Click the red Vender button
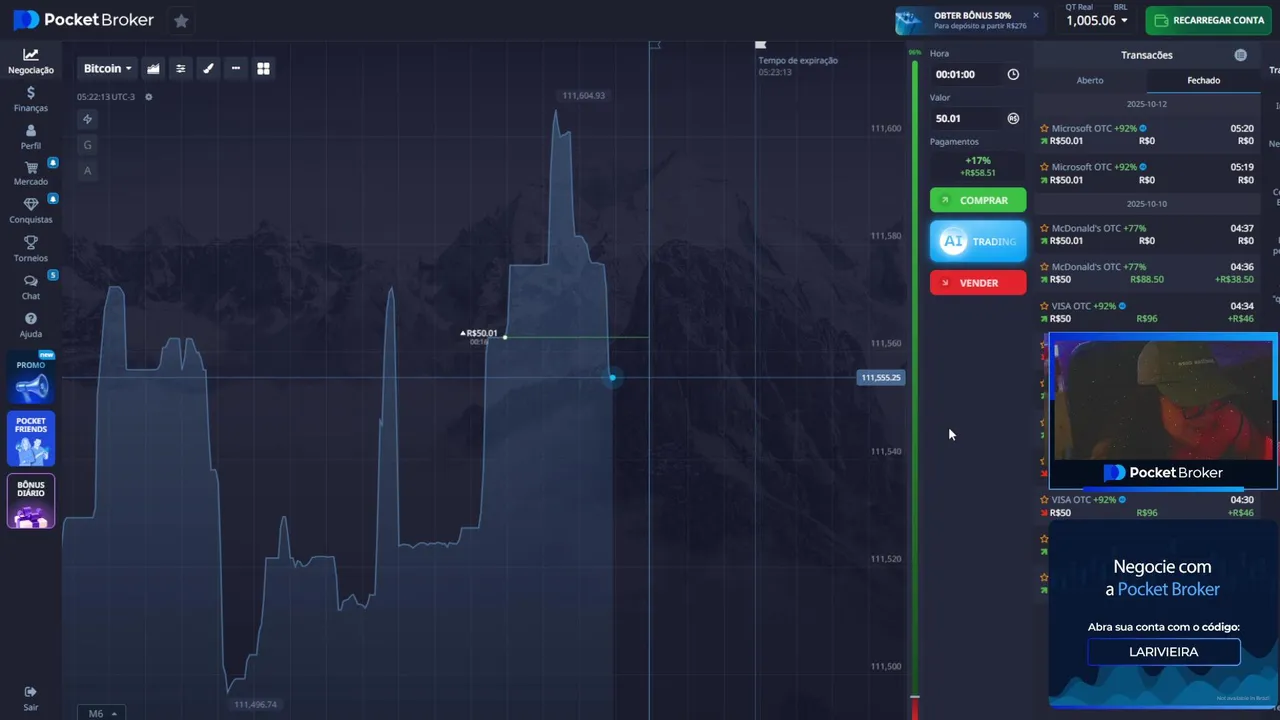This screenshot has height=720, width=1280. pyautogui.click(x=978, y=283)
